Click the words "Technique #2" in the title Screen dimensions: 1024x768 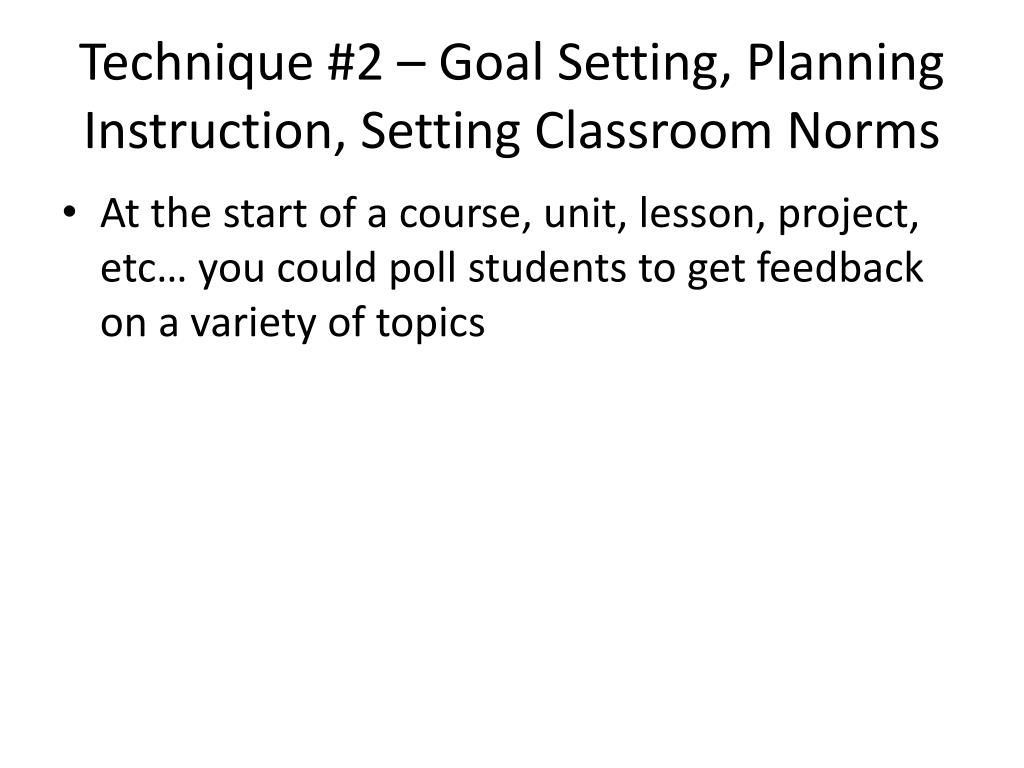tap(231, 63)
